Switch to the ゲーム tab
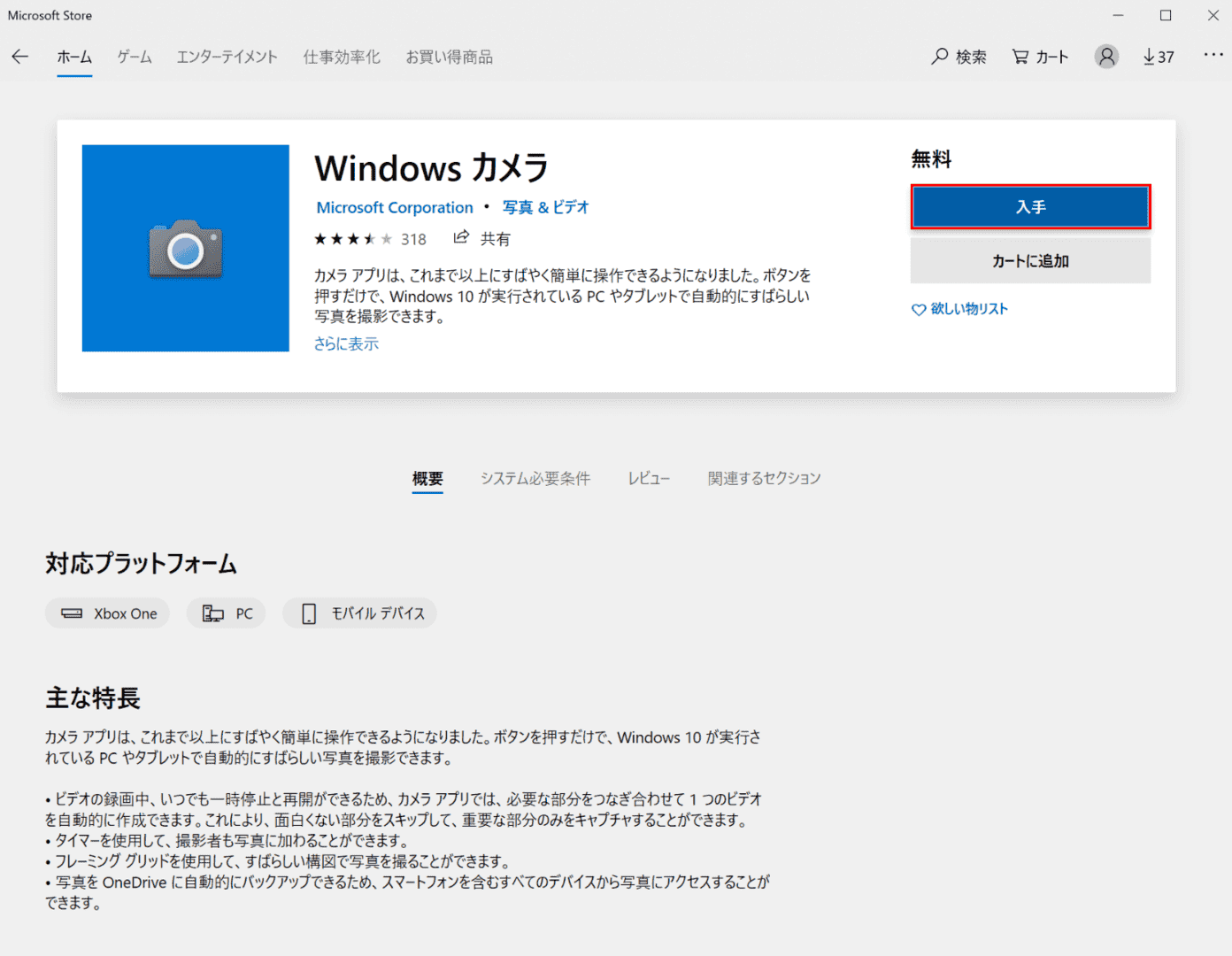 135,57
